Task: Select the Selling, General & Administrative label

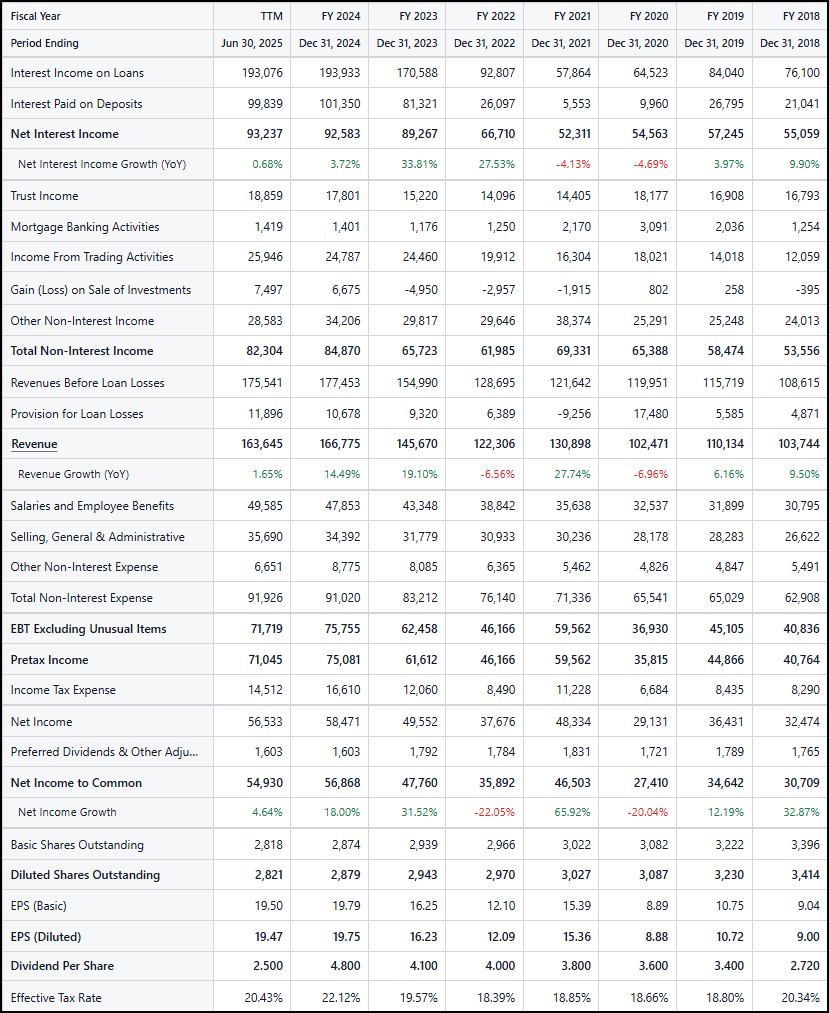Action: click(98, 537)
